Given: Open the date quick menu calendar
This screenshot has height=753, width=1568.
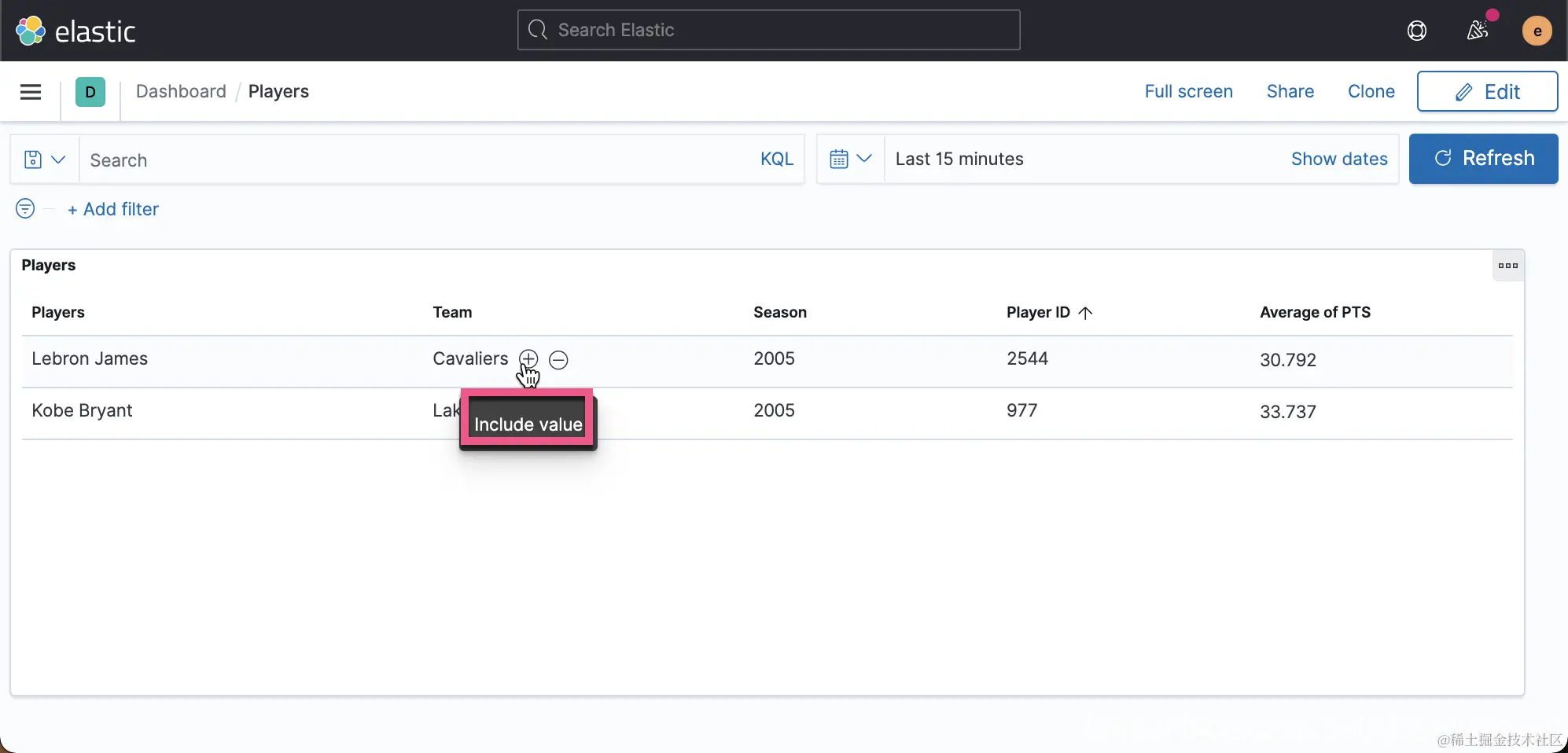Looking at the screenshot, I should point(851,159).
